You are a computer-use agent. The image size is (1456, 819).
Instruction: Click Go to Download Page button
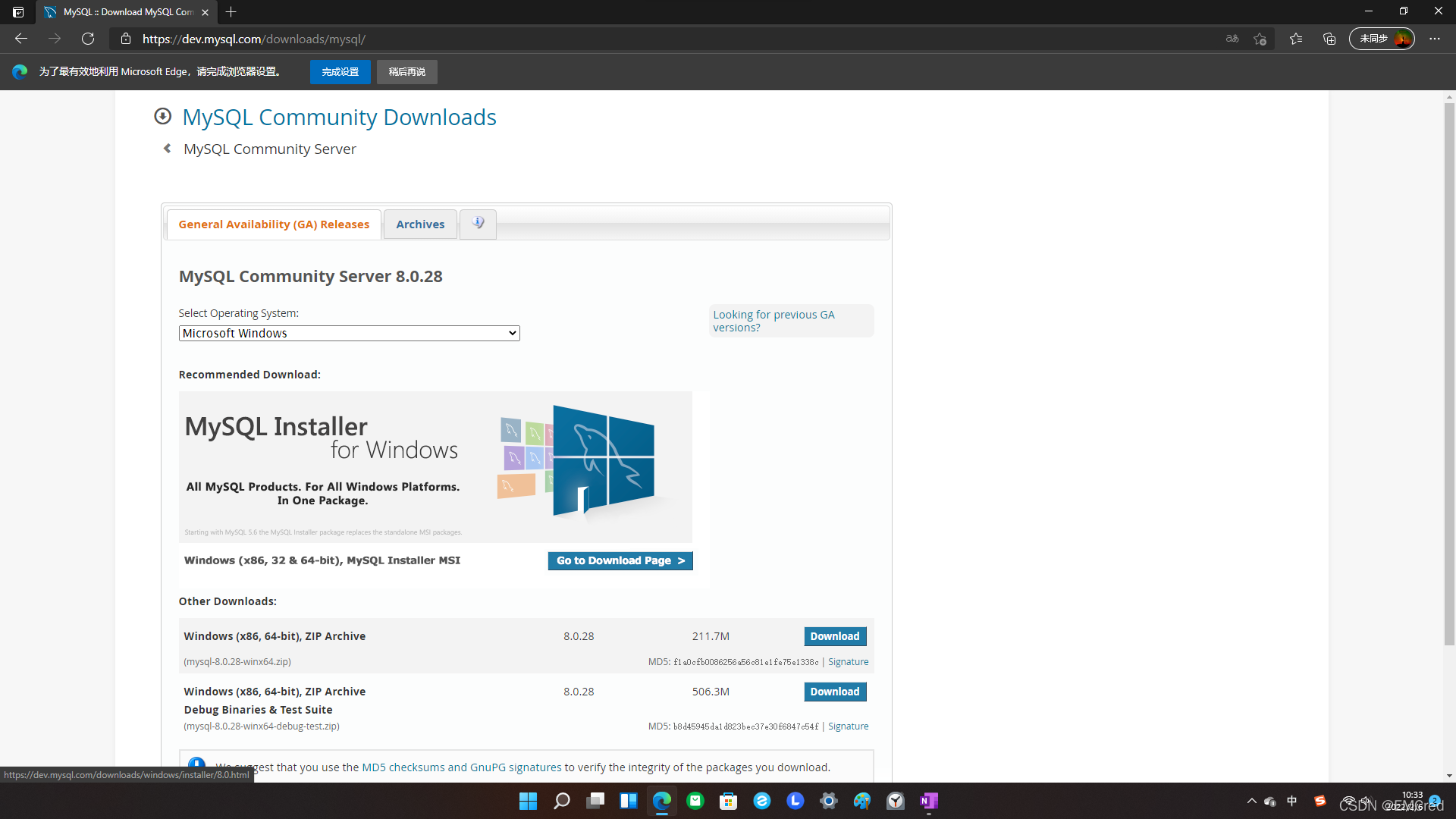(620, 560)
